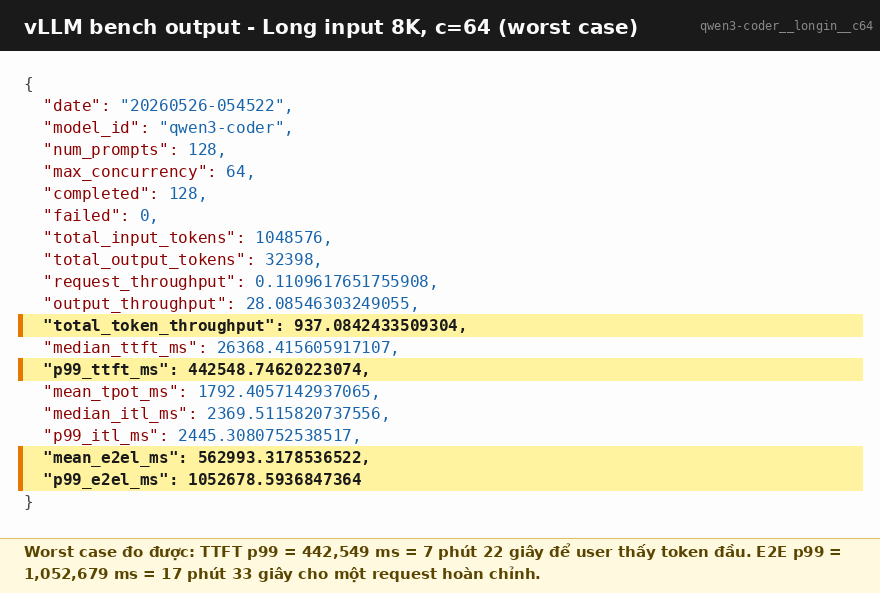Image resolution: width=880 pixels, height=593 pixels.
Task: Click the "request_throughput" value line
Action: point(240,281)
